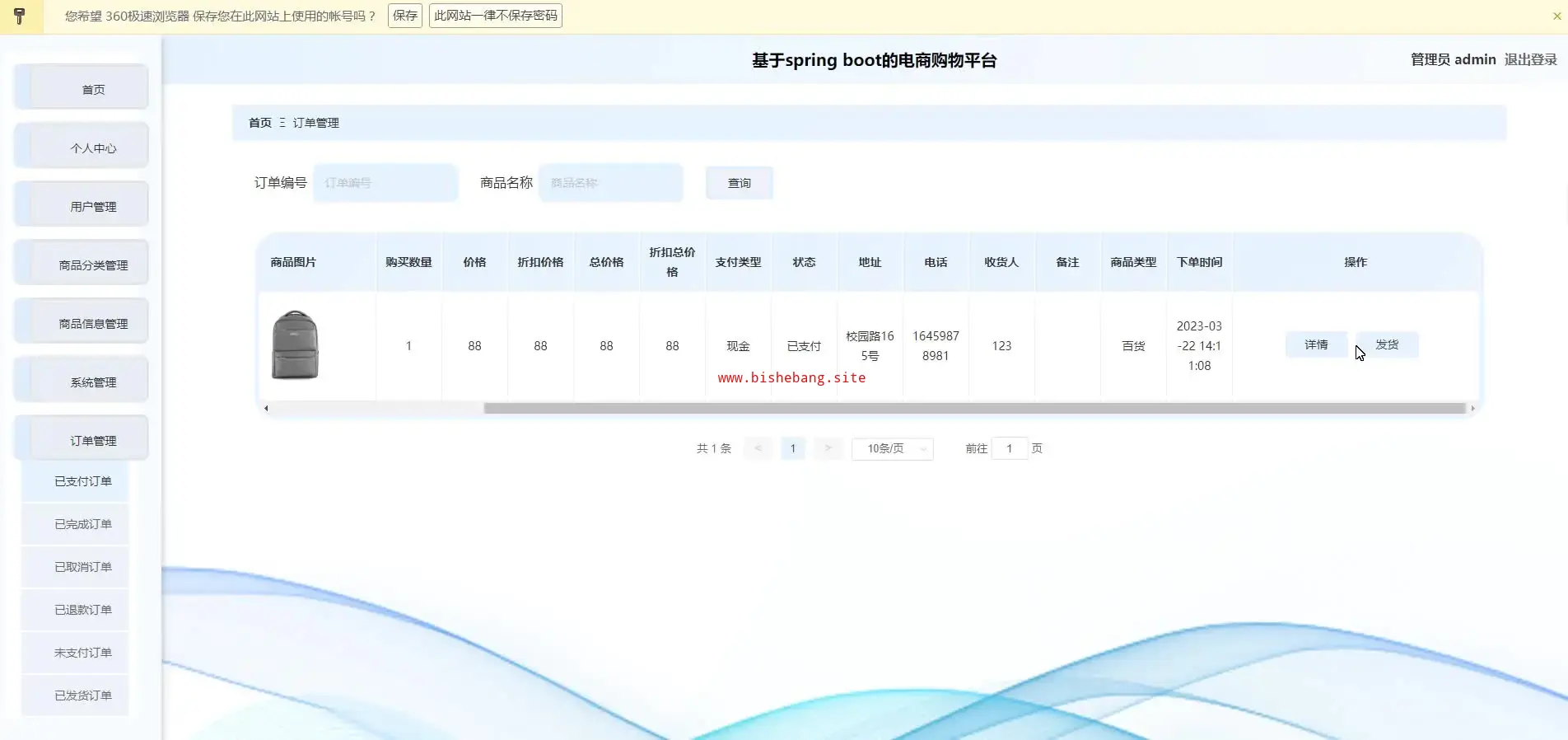
Task: Select 已发货订单 in the sidebar
Action: pyautogui.click(x=82, y=696)
